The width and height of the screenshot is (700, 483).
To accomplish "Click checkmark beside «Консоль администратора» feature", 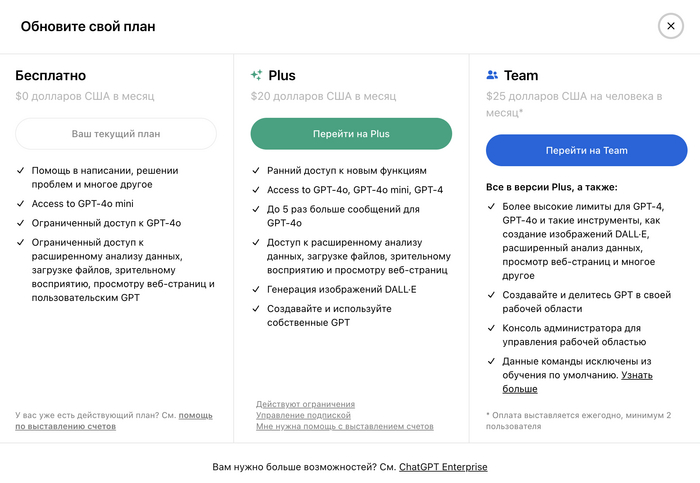I will point(492,328).
